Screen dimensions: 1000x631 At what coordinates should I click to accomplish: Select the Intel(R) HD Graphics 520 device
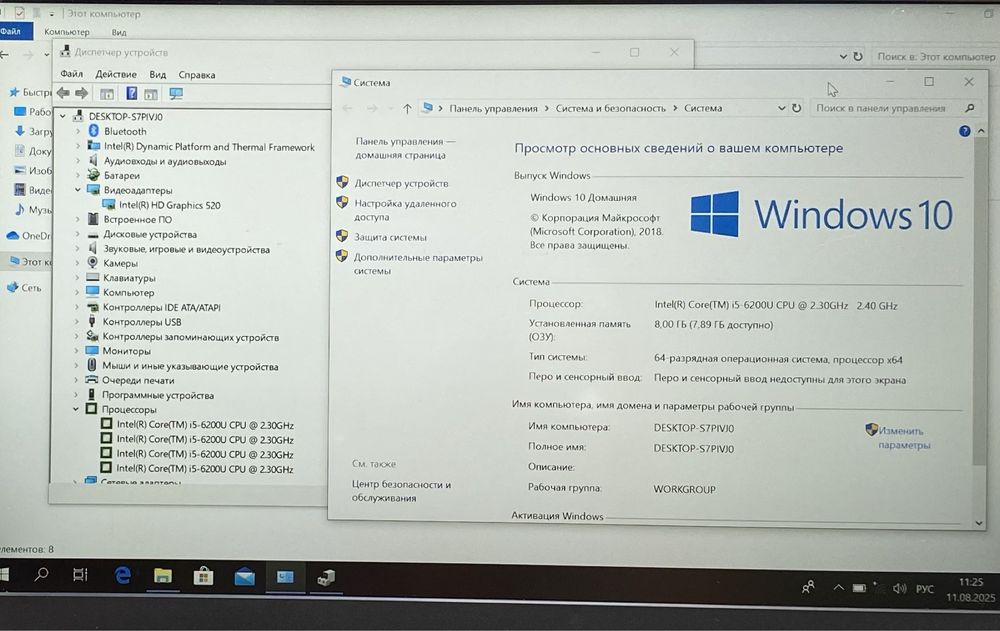point(170,205)
